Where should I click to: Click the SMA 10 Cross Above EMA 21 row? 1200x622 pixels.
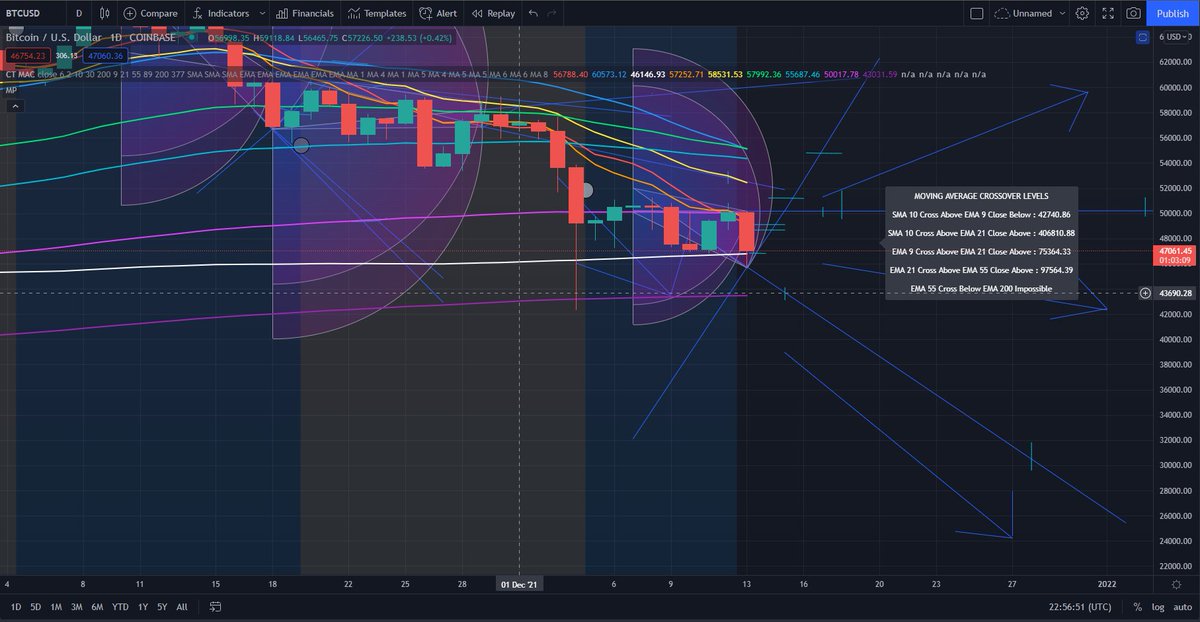click(x=981, y=233)
